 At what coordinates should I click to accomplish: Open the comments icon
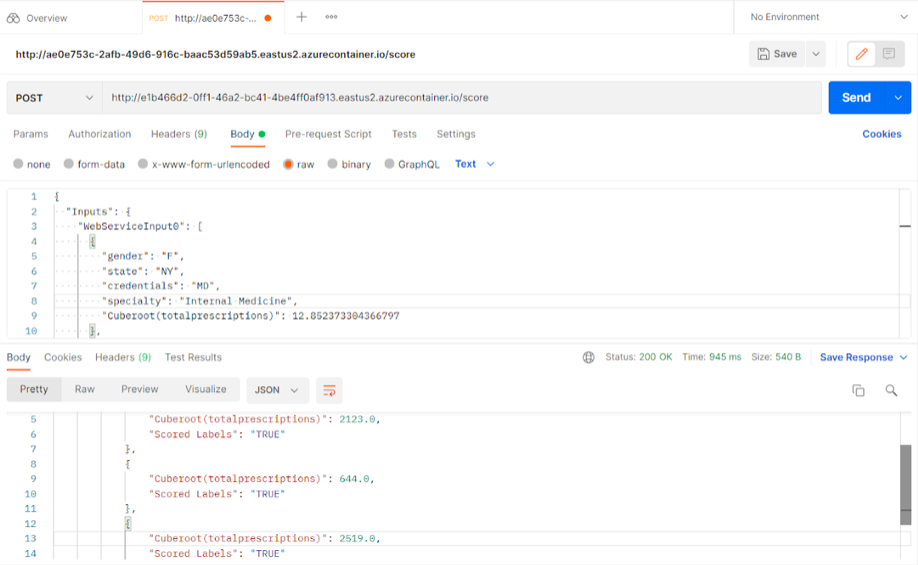pyautogui.click(x=889, y=54)
